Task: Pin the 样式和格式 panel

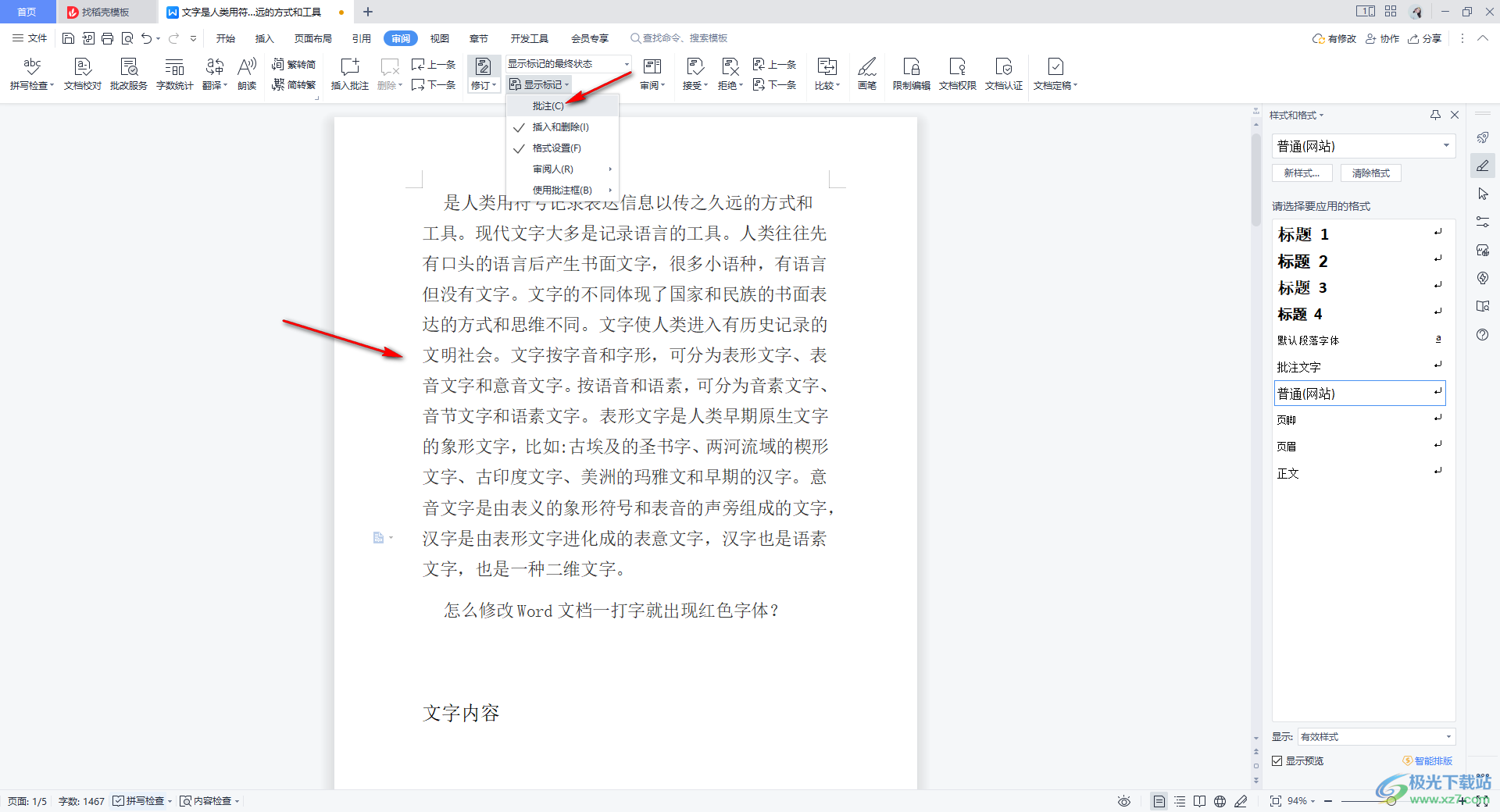Action: coord(1435,115)
